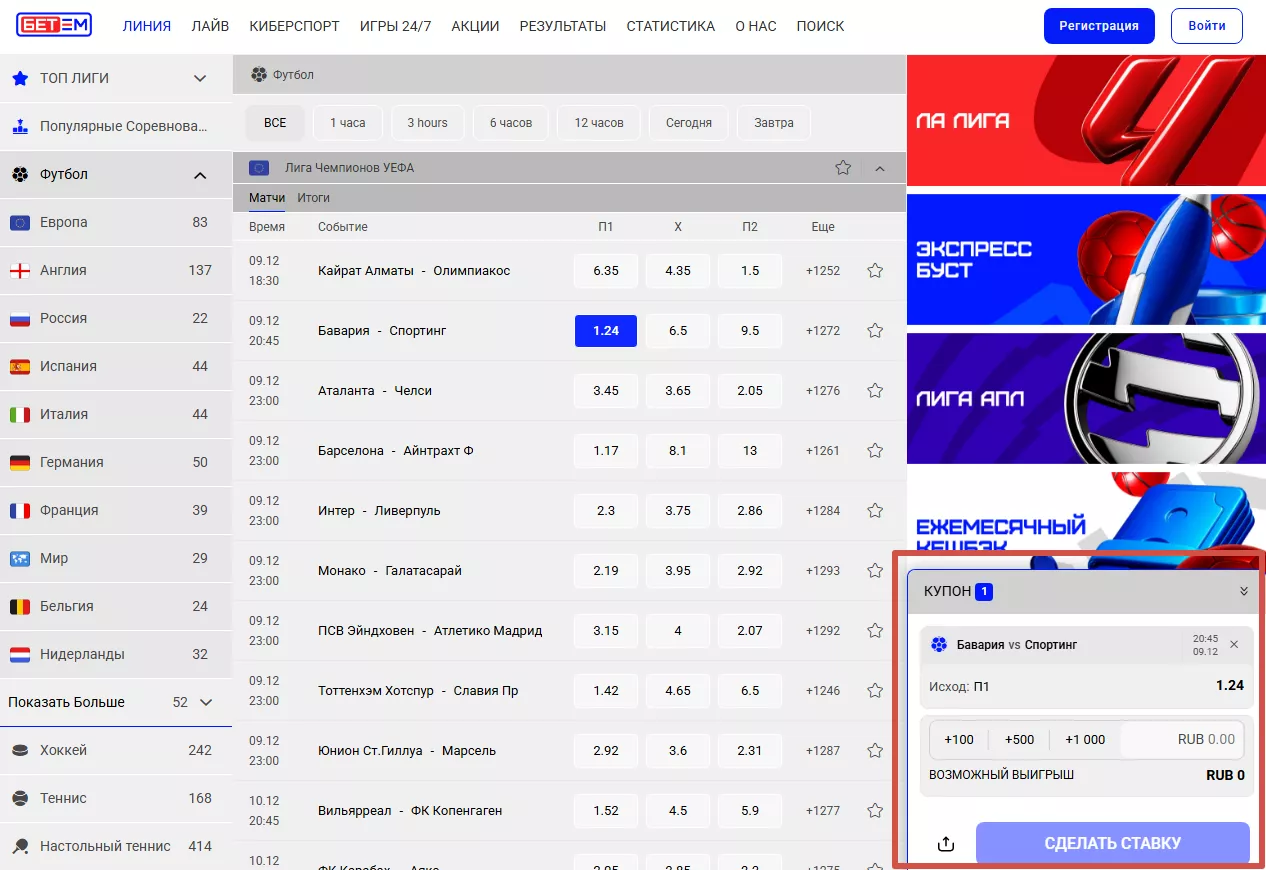Open the Хоккей sport icon in sidebar
The height and width of the screenshot is (870, 1266).
pos(20,751)
